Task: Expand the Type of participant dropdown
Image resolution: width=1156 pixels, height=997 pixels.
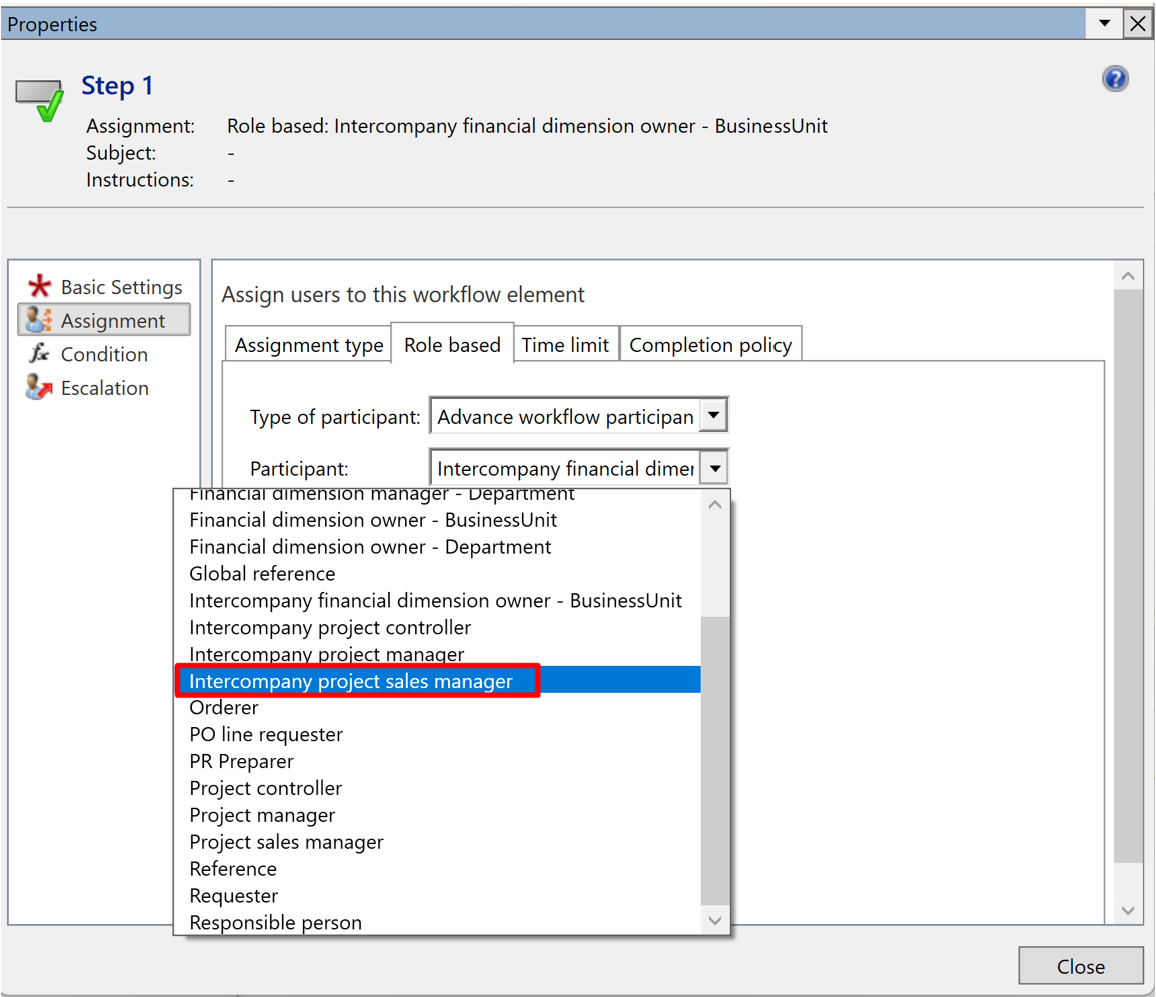Action: pyautogui.click(x=713, y=416)
